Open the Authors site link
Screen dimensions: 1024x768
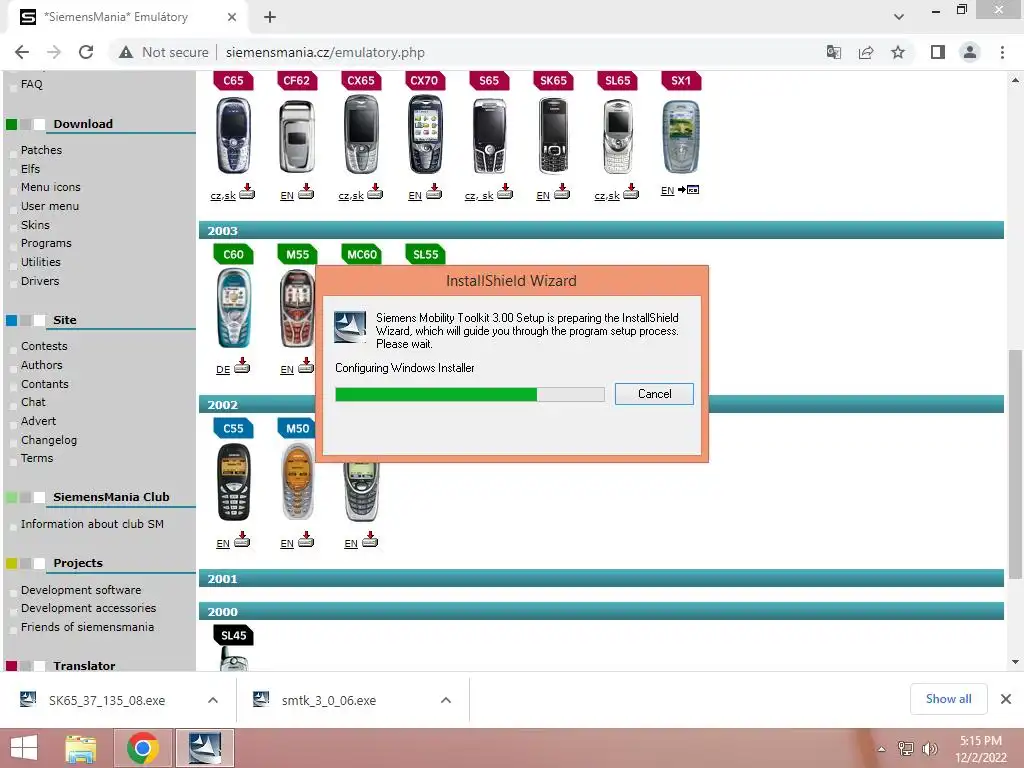click(x=41, y=365)
